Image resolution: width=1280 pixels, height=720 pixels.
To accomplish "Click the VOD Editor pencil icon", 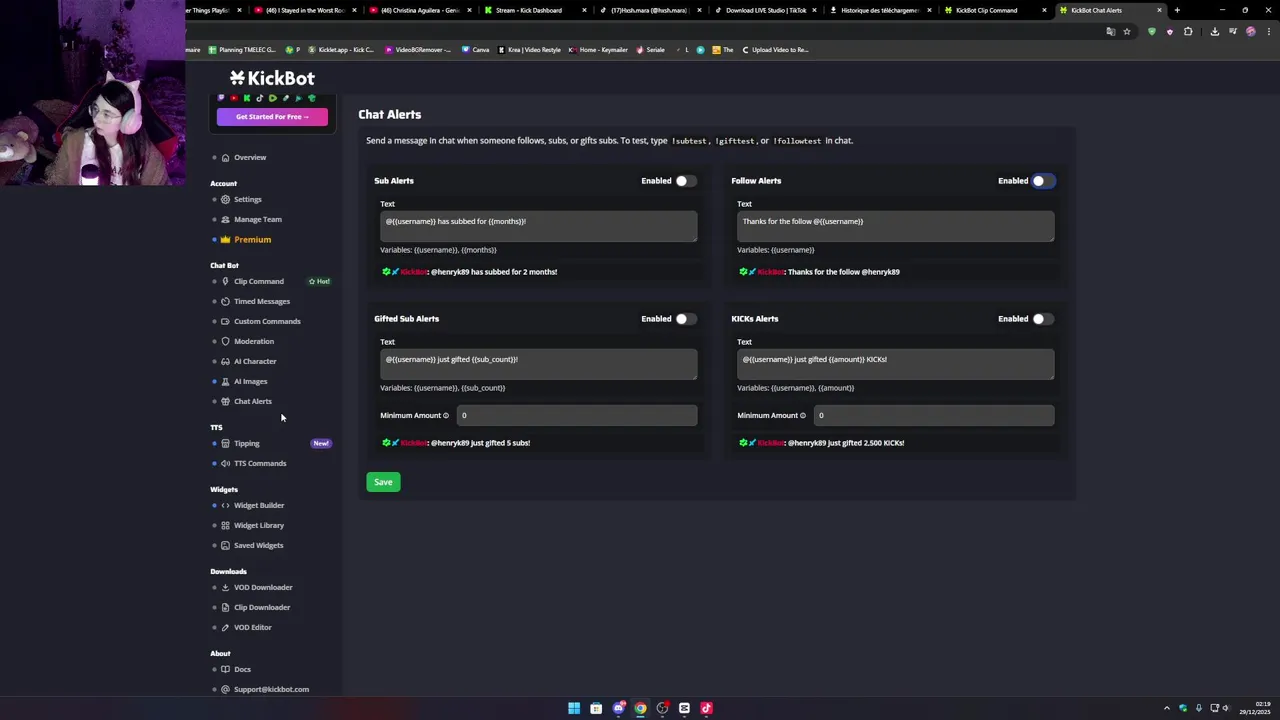I will pos(225,627).
